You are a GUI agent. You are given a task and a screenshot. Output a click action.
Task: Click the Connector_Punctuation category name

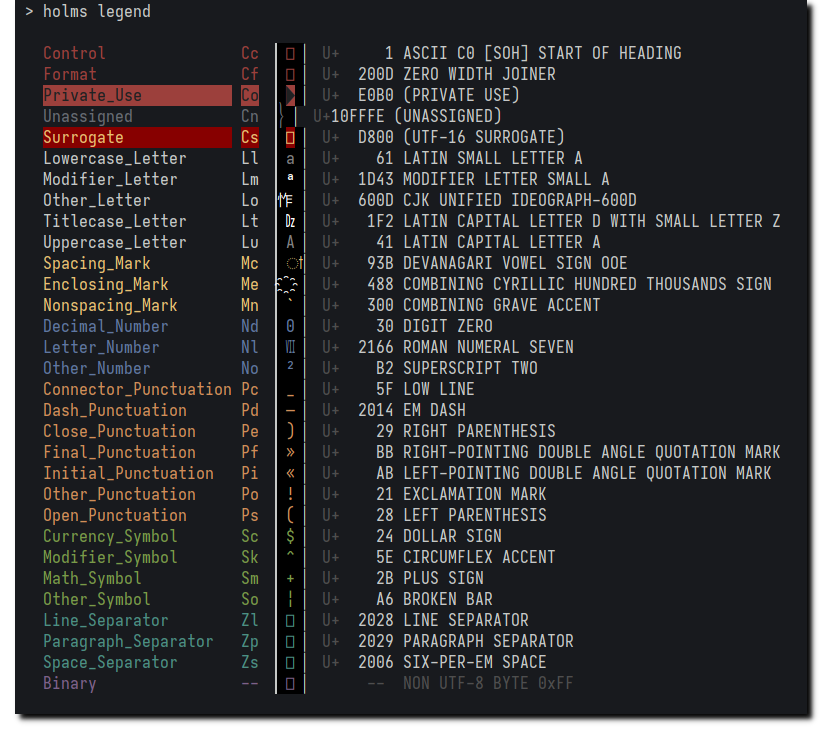[137, 389]
